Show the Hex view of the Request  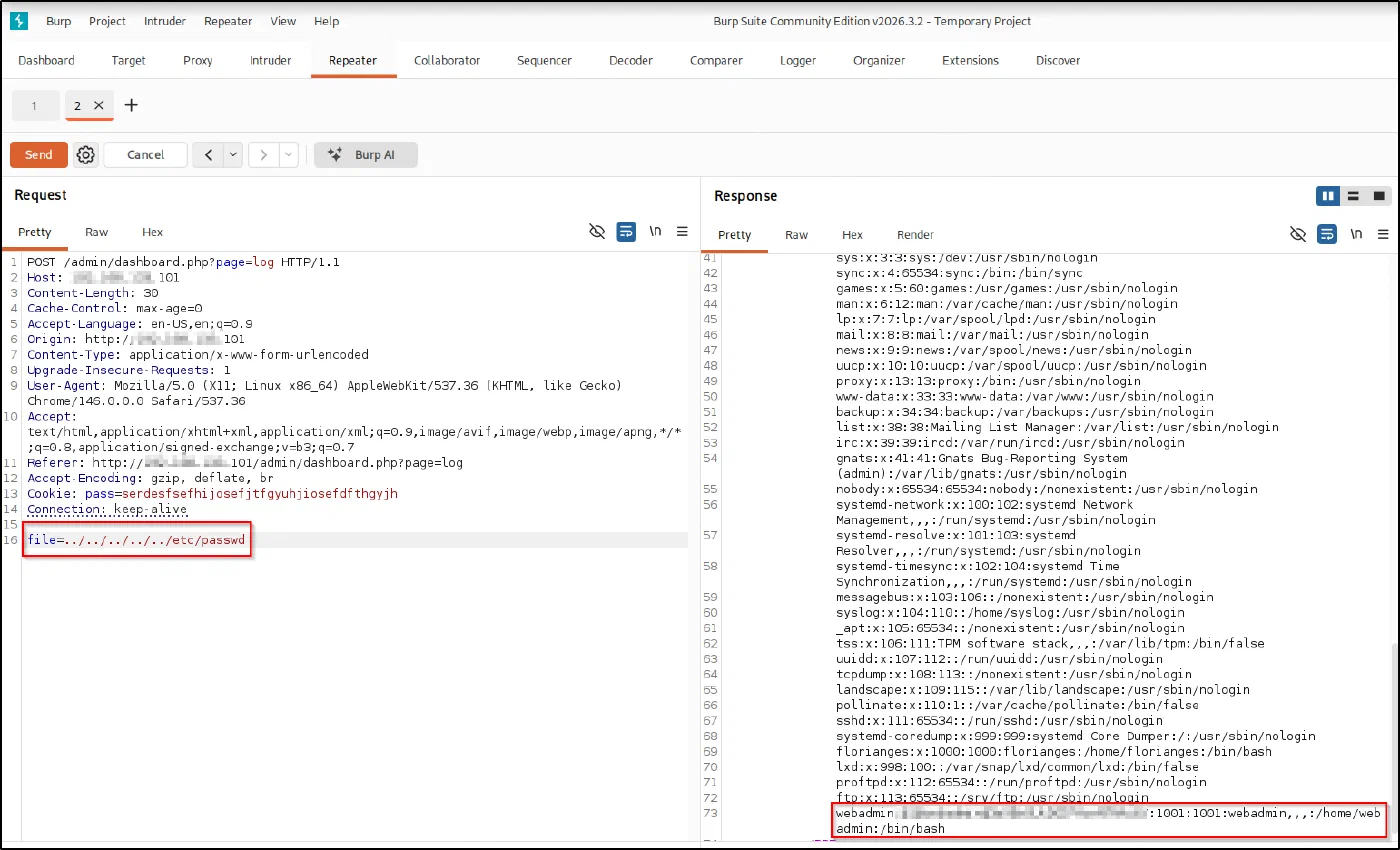point(152,232)
